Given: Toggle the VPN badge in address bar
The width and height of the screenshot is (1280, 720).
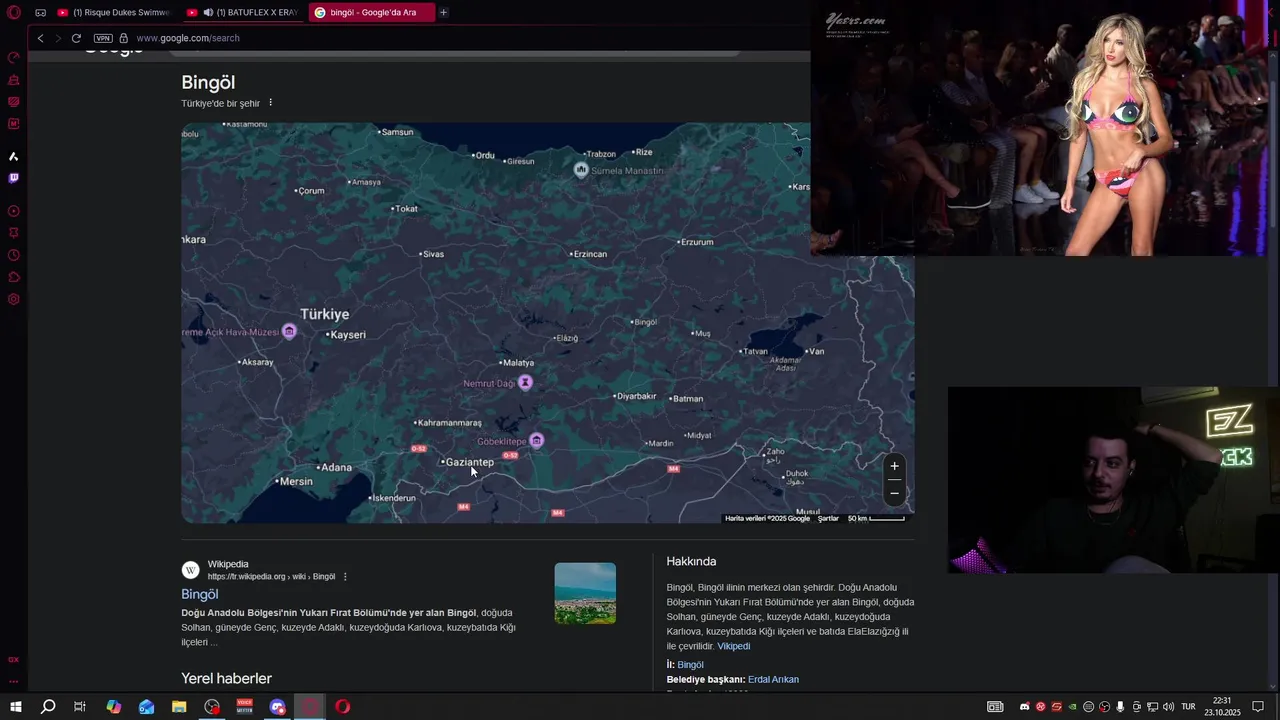Looking at the screenshot, I should click(103, 38).
